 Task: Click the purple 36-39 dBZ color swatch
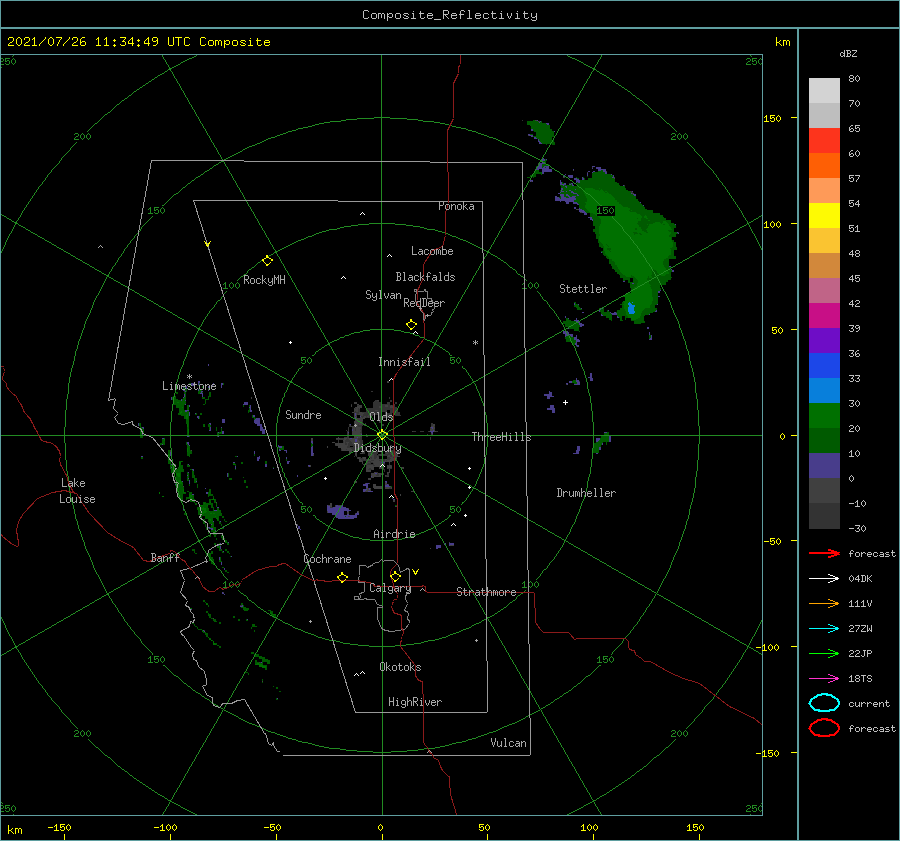pos(824,341)
